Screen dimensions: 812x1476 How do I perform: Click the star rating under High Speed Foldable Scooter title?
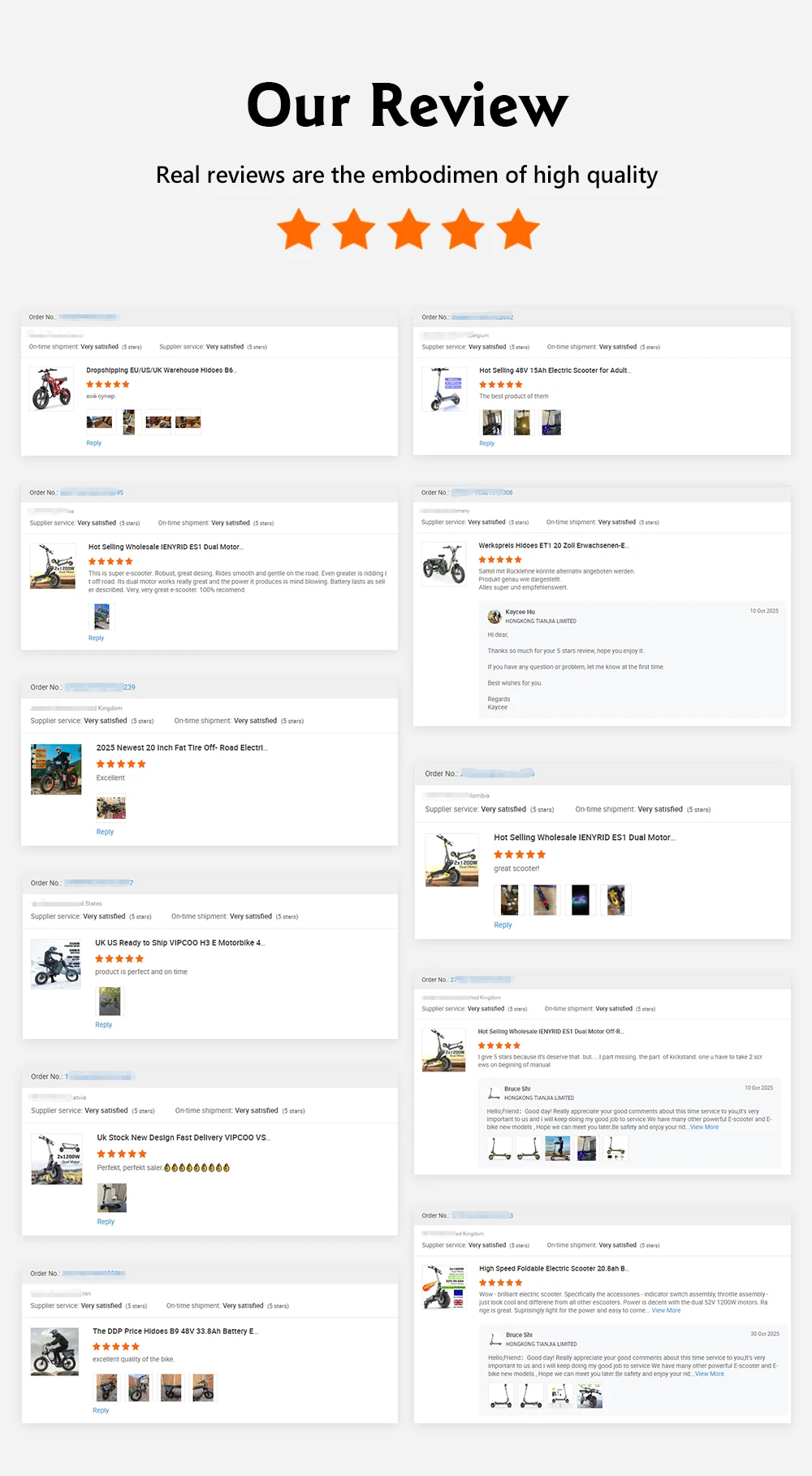click(501, 1283)
